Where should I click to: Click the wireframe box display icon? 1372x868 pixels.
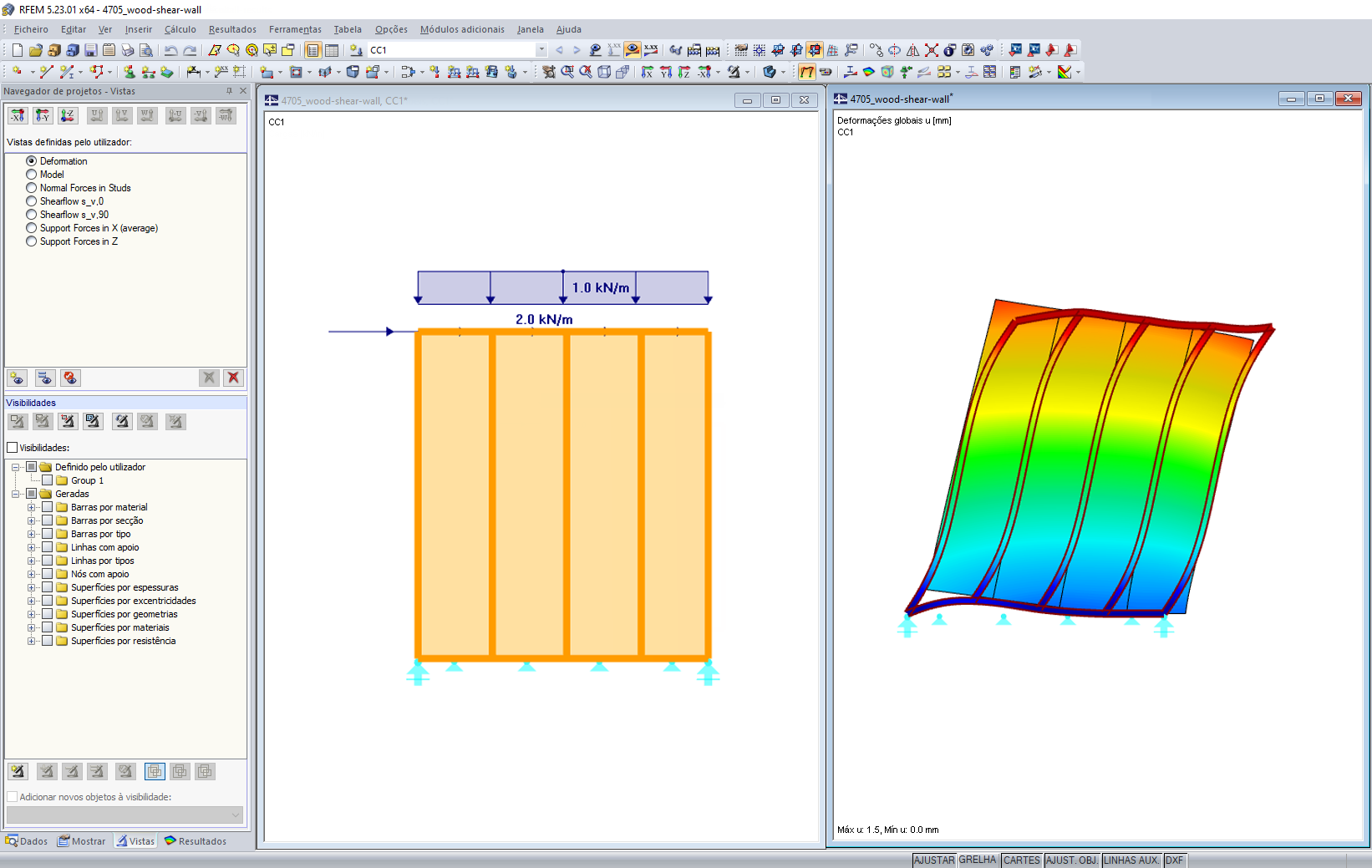604,72
